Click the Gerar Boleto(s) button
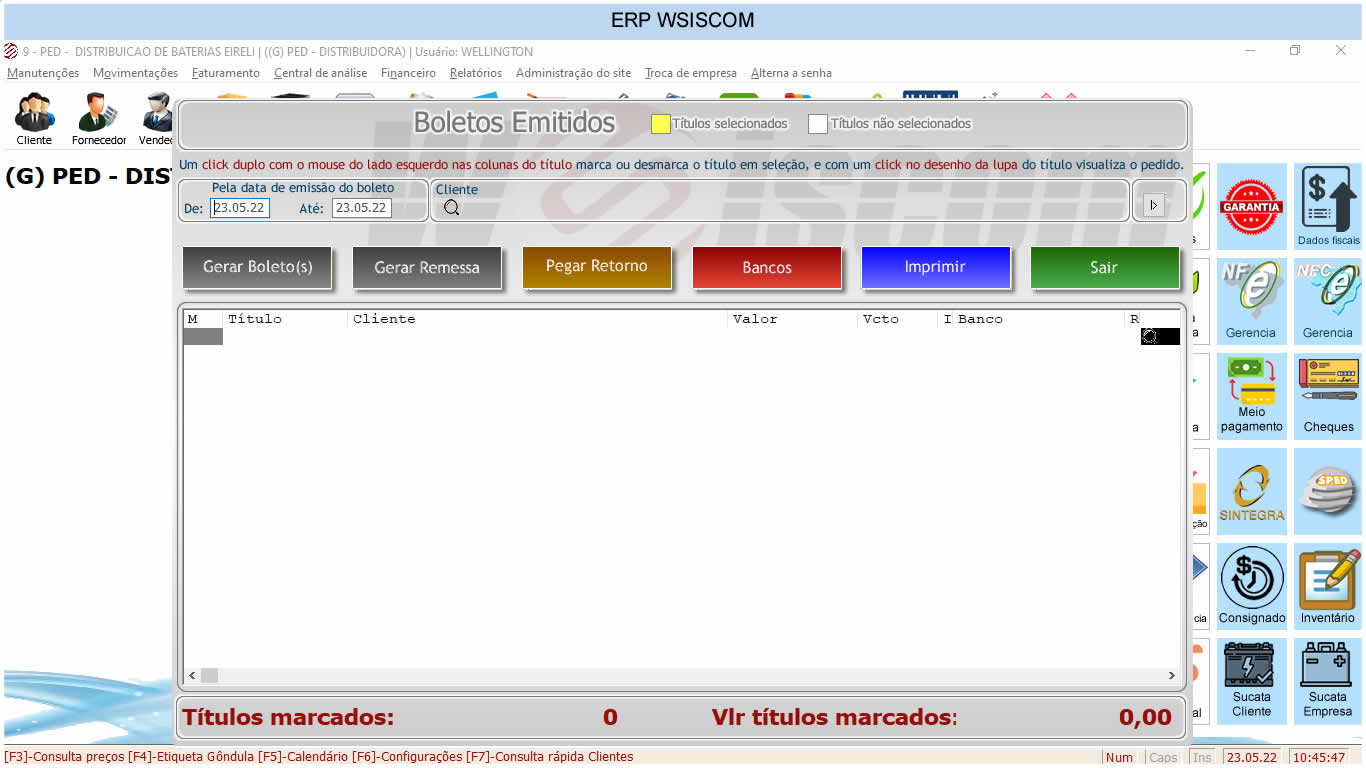The image size is (1366, 768). tap(257, 267)
